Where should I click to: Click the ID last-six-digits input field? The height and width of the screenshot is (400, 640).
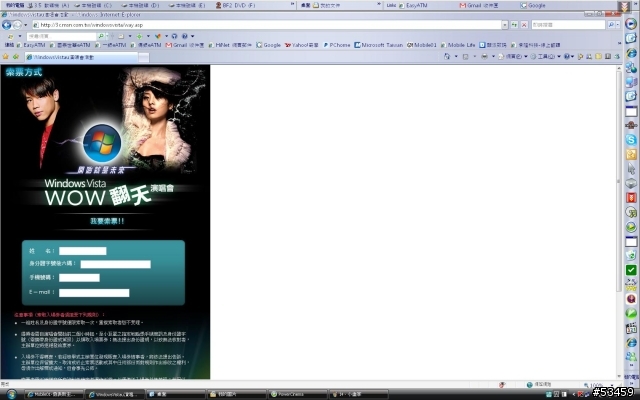pyautogui.click(x=116, y=264)
